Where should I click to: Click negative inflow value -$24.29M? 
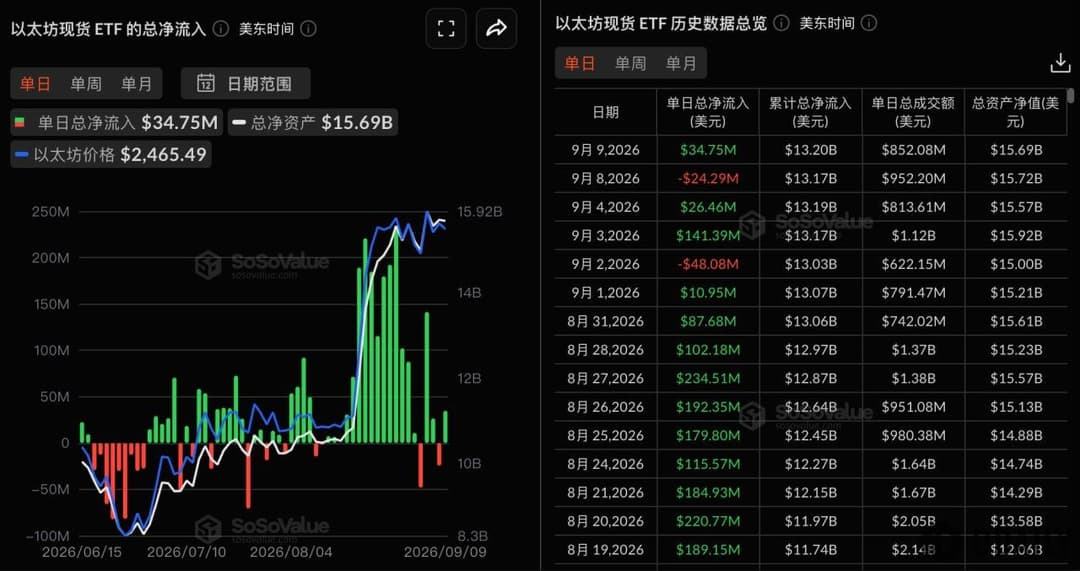click(x=707, y=178)
